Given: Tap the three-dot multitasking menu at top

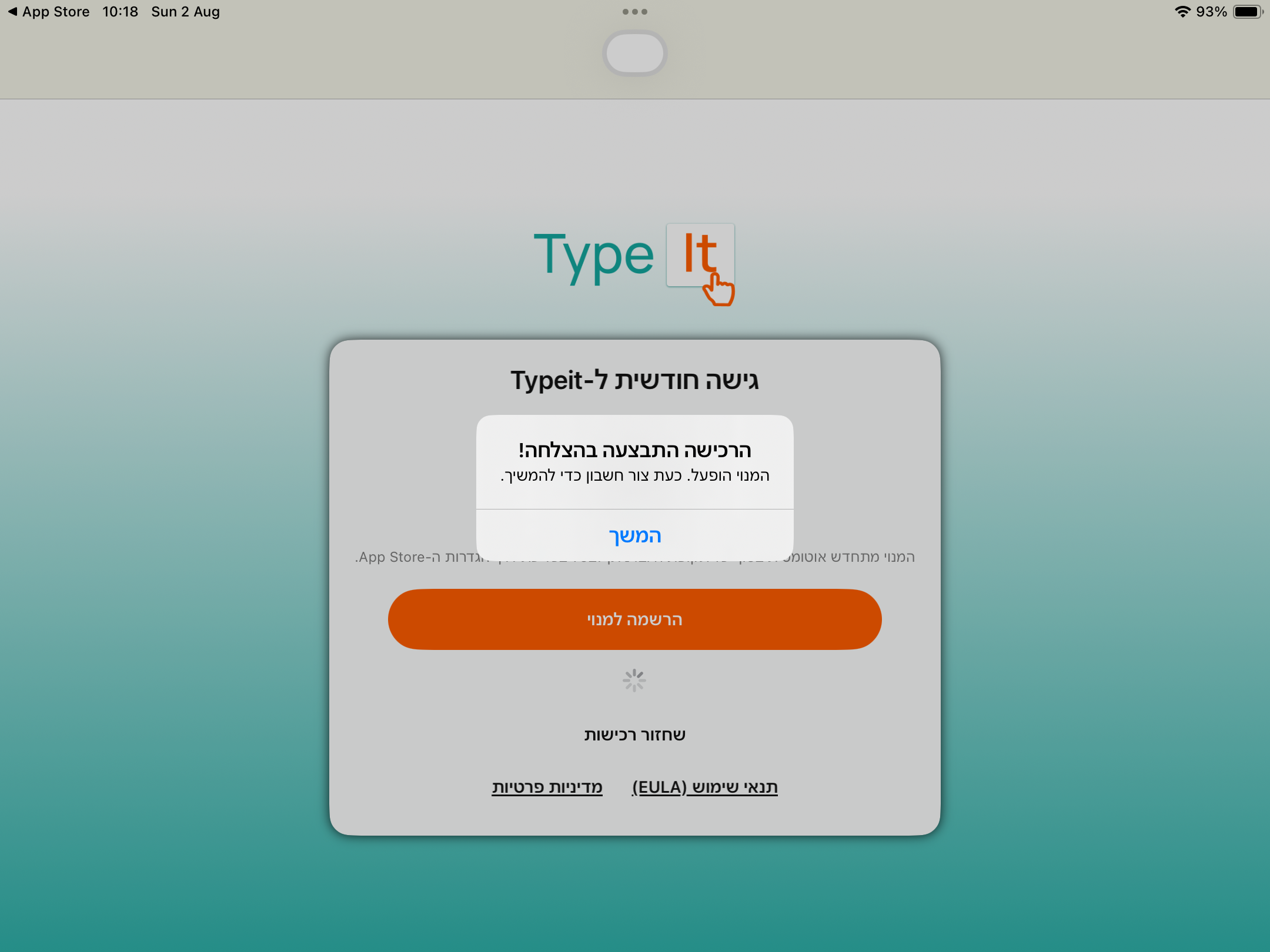Looking at the screenshot, I should point(635,12).
